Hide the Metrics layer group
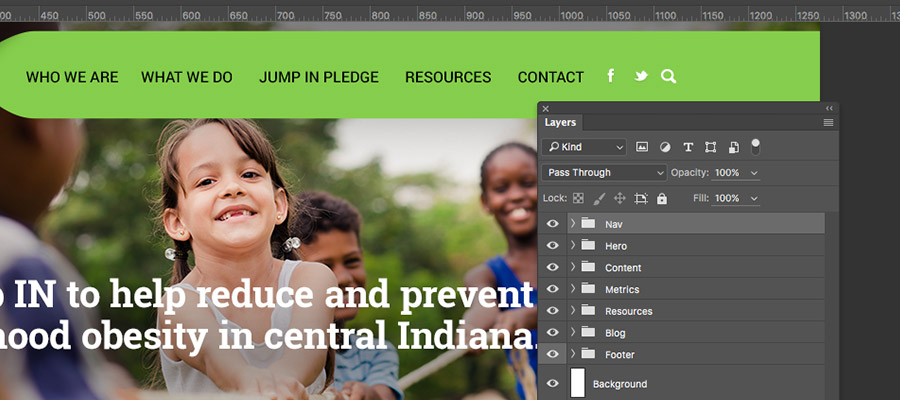Screen dimensions: 900x400 552,289
